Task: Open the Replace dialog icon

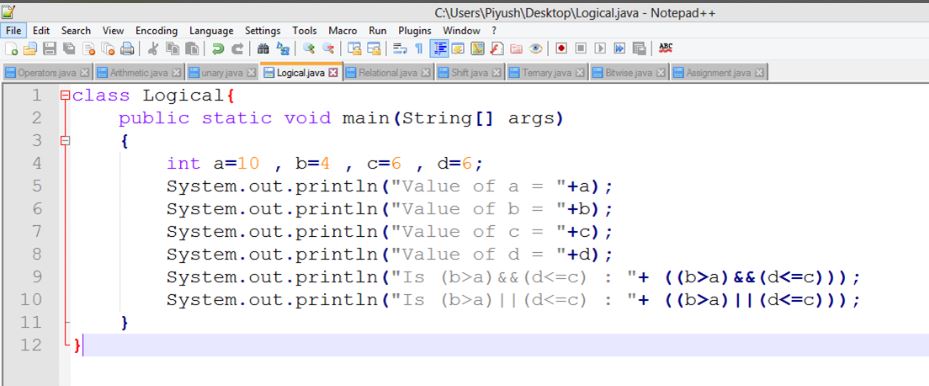Action: pyautogui.click(x=283, y=49)
